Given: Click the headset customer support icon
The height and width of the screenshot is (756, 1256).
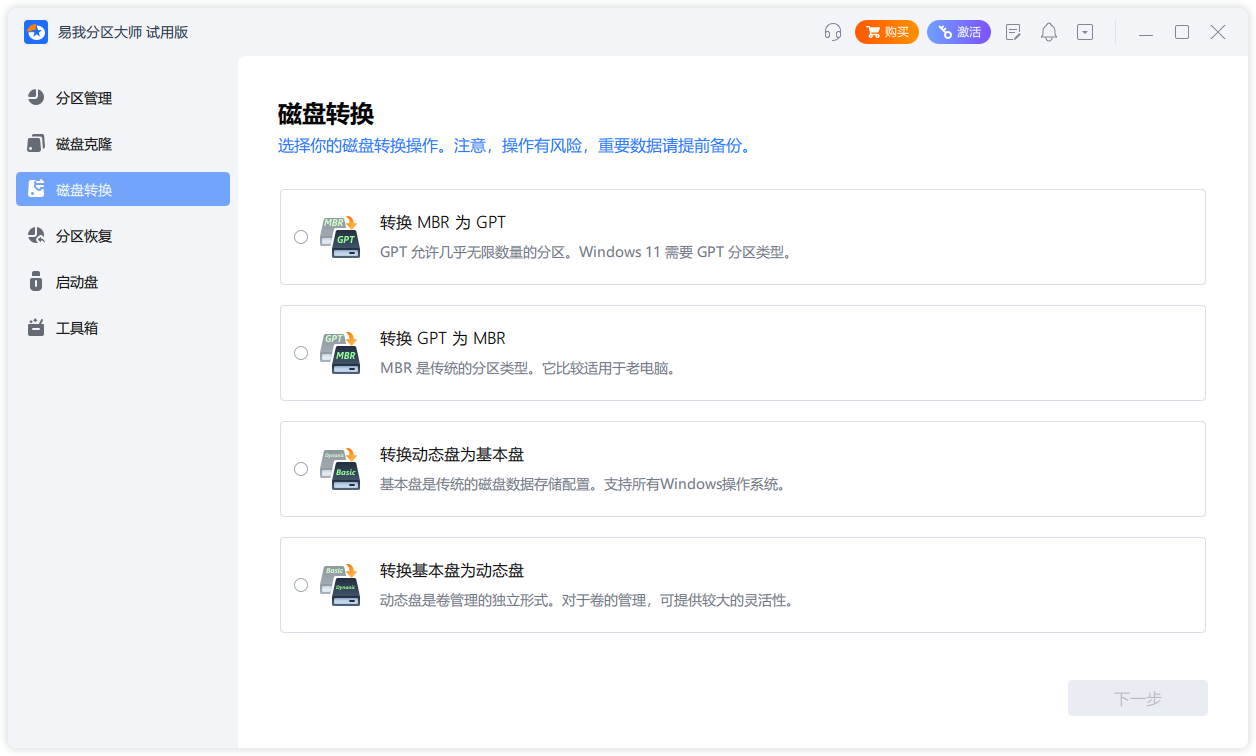Looking at the screenshot, I should point(831,32).
